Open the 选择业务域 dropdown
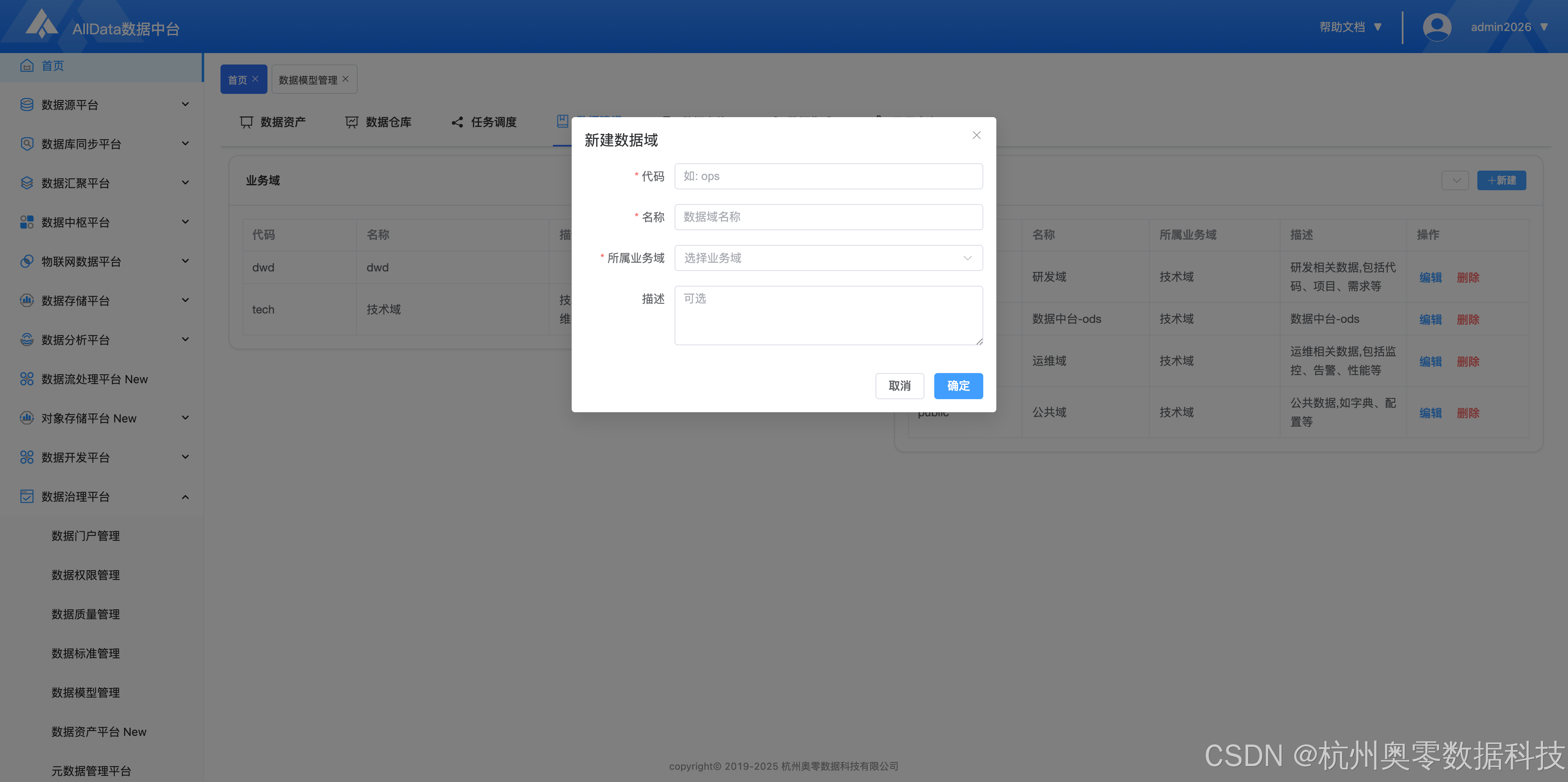This screenshot has height=782, width=1568. pyautogui.click(x=829, y=258)
